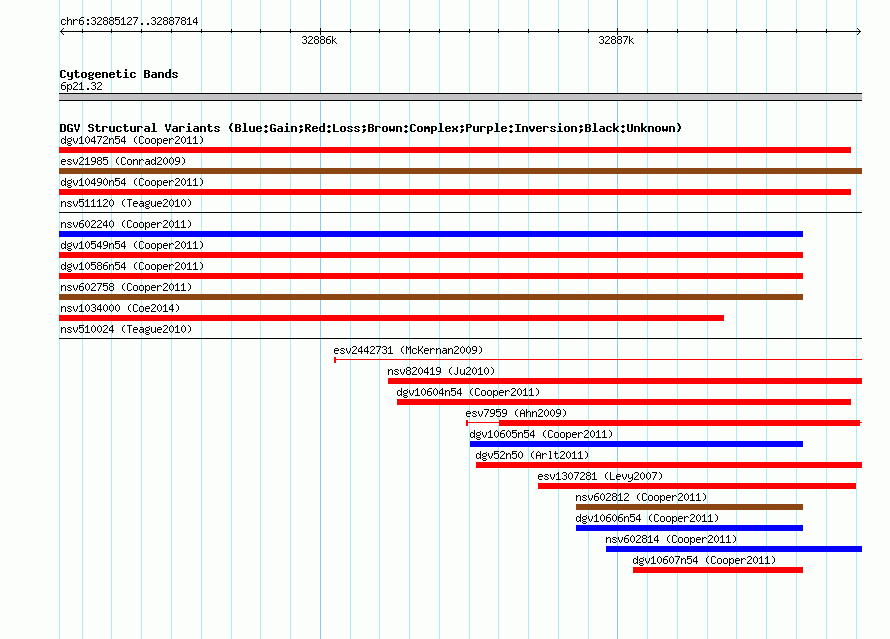Open esv21985 (Conrad2009) variant label

(123, 161)
